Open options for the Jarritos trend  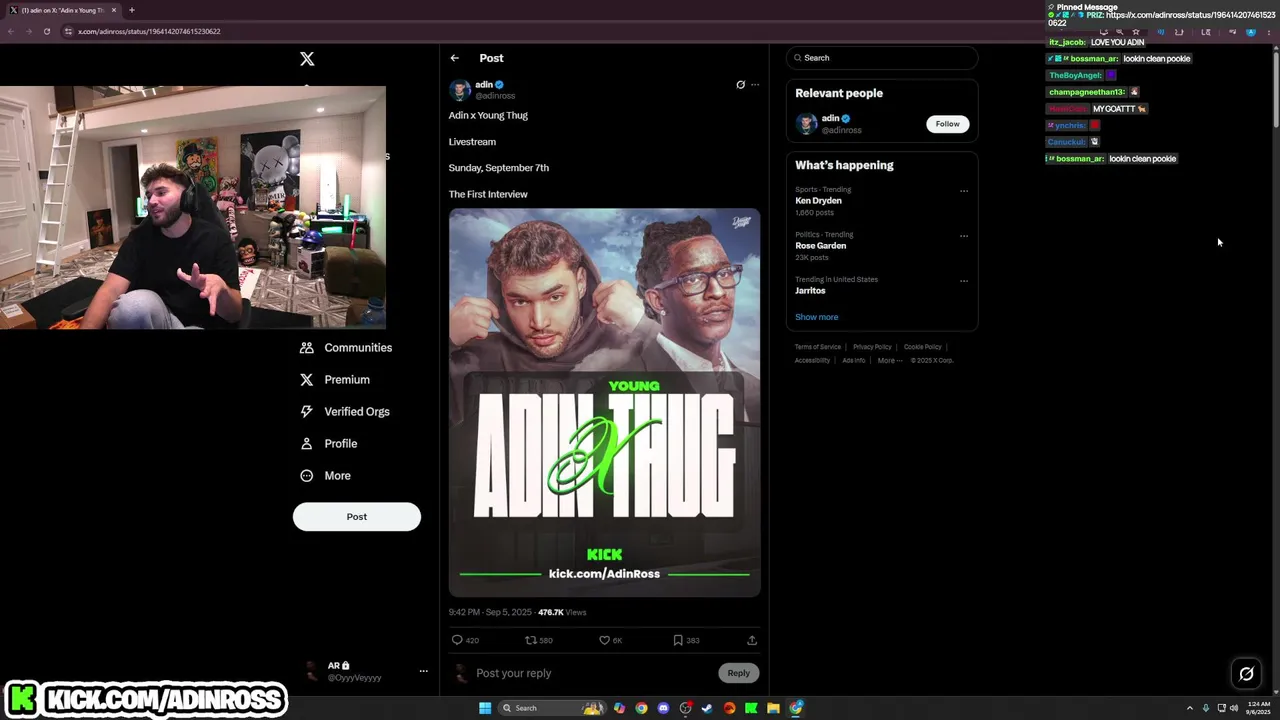(964, 281)
